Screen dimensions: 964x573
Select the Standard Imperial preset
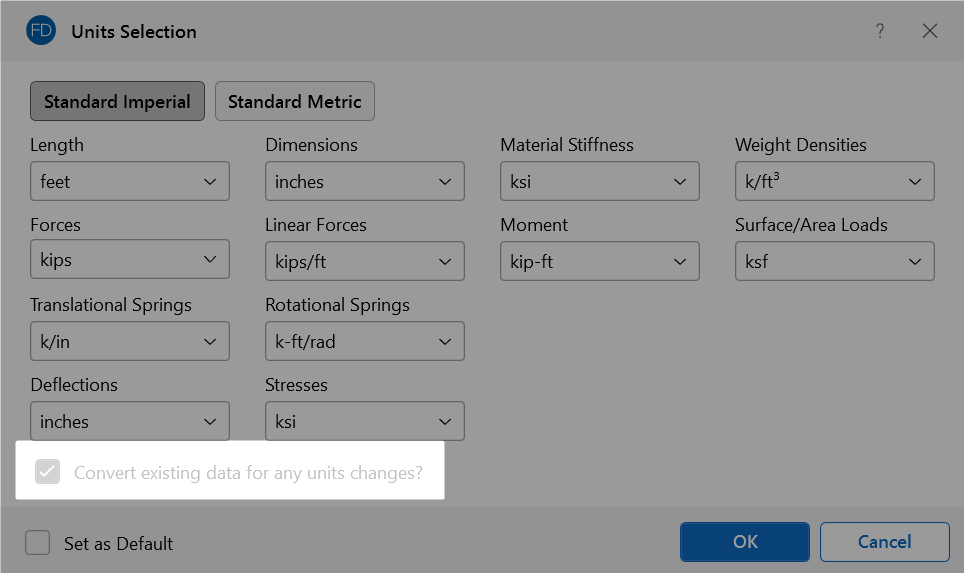pyautogui.click(x=117, y=102)
